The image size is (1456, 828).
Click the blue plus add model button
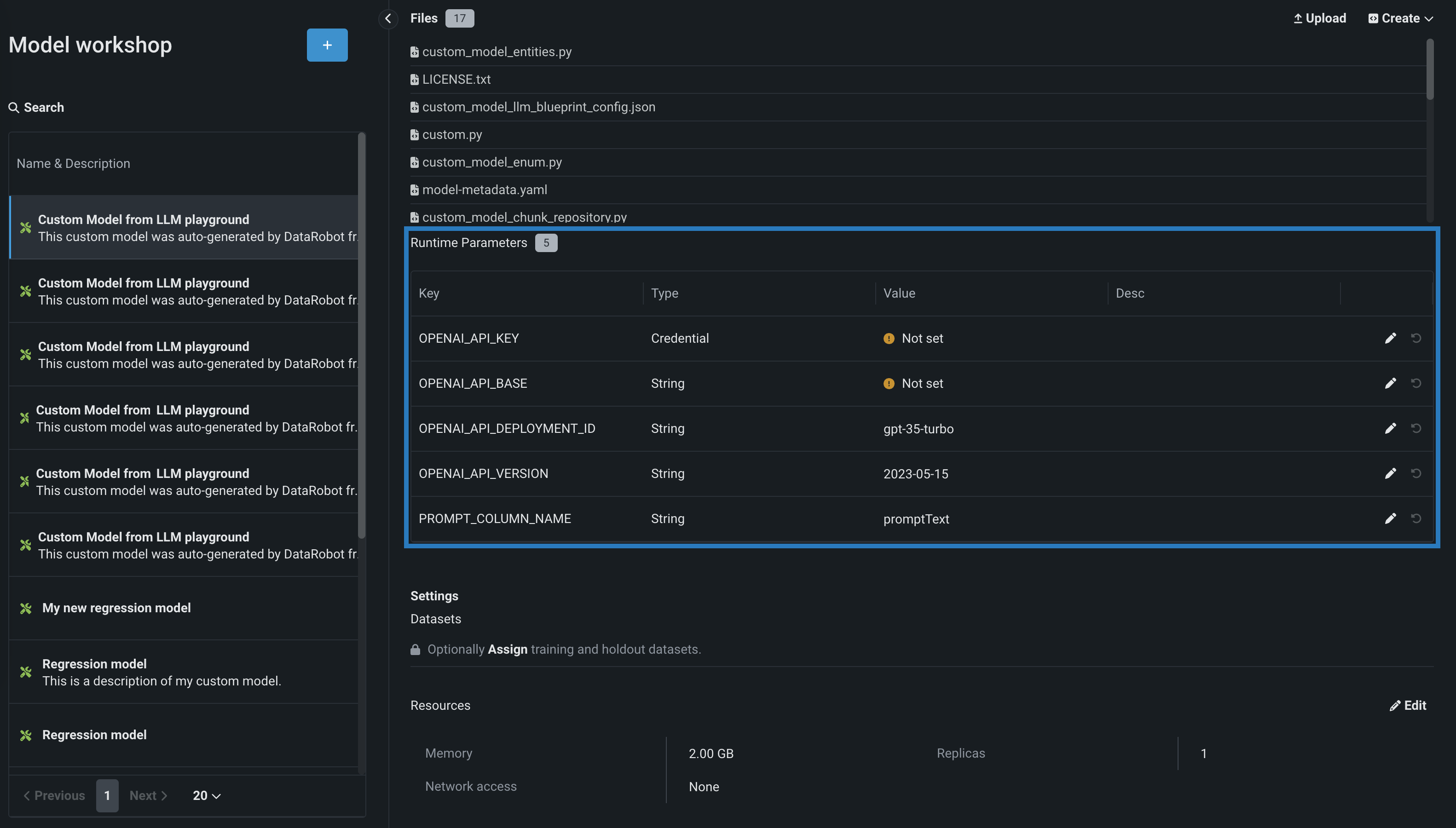click(327, 45)
